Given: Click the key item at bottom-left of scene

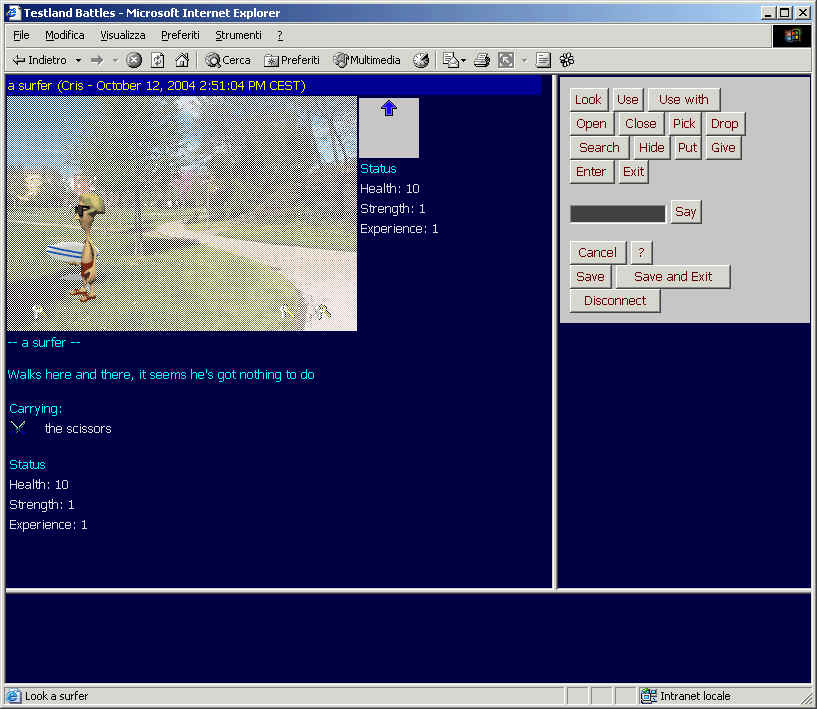Looking at the screenshot, I should coord(38,311).
